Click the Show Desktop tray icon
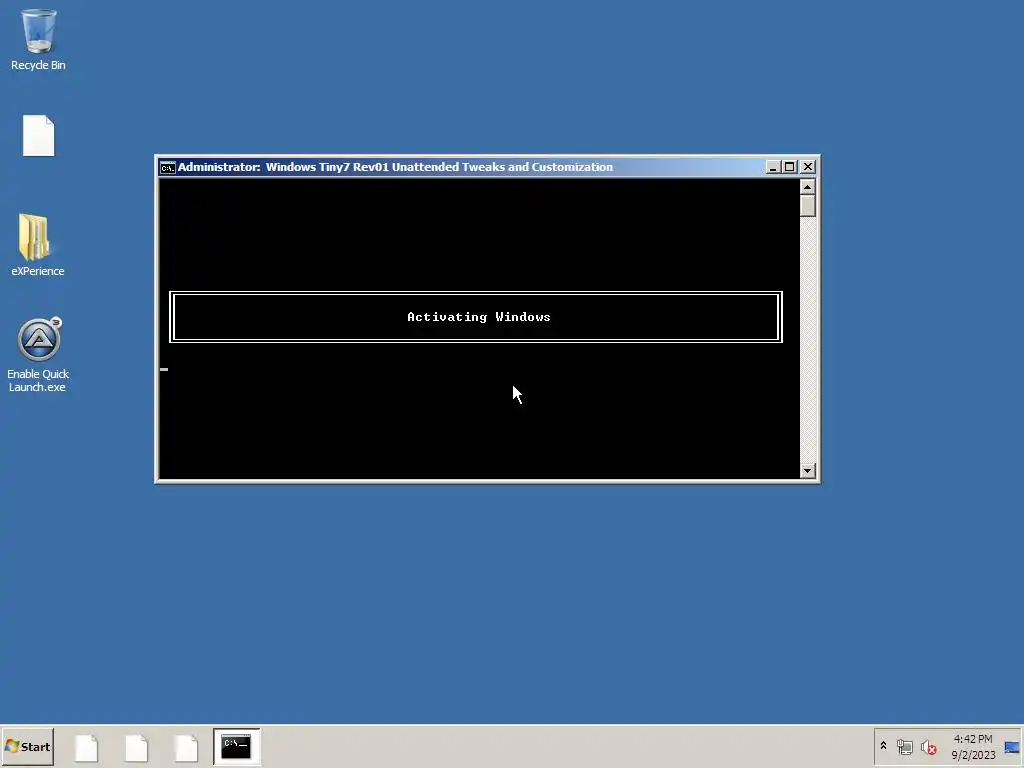 (x=1012, y=747)
